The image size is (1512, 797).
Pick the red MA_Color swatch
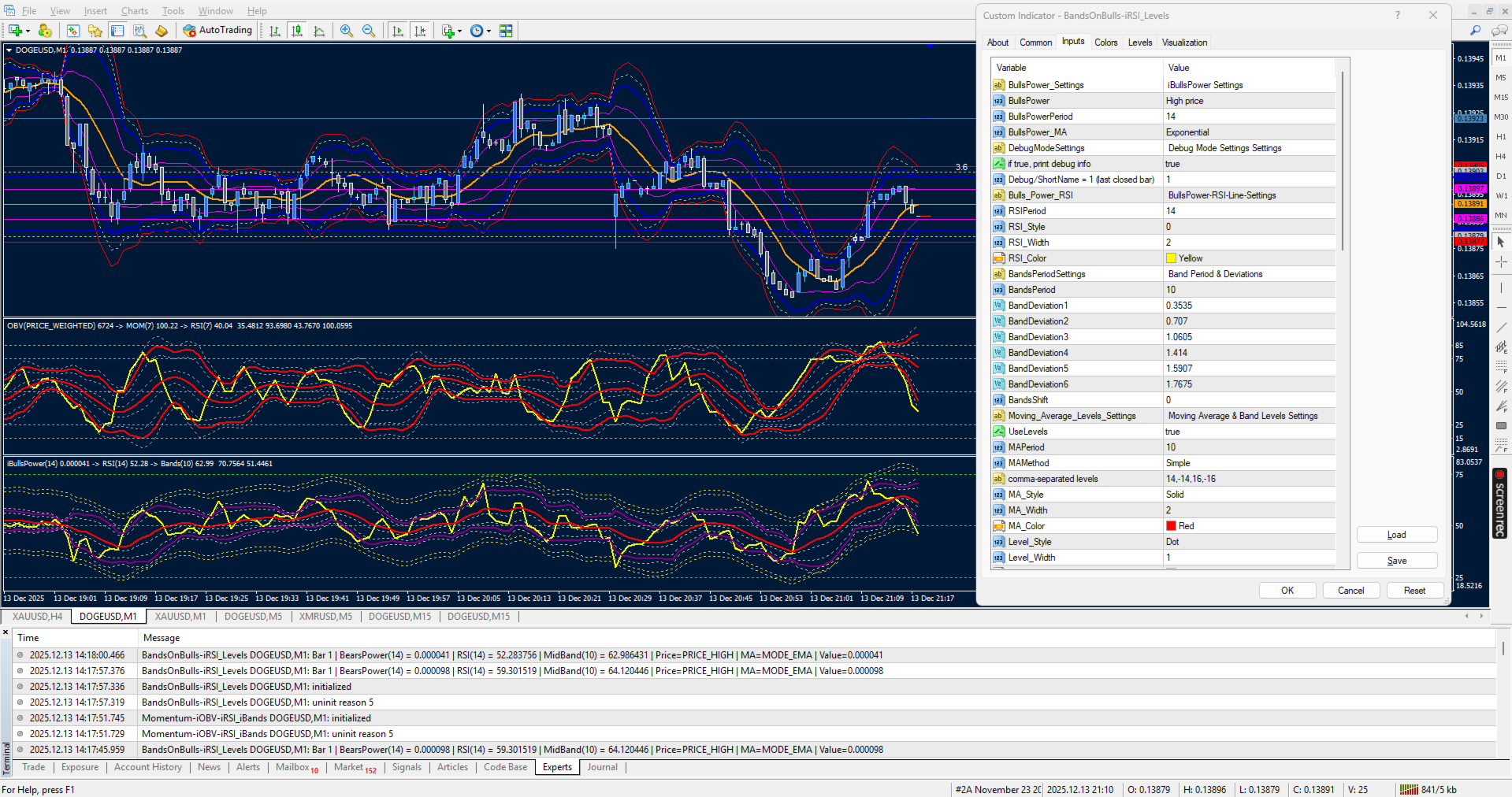point(1171,526)
